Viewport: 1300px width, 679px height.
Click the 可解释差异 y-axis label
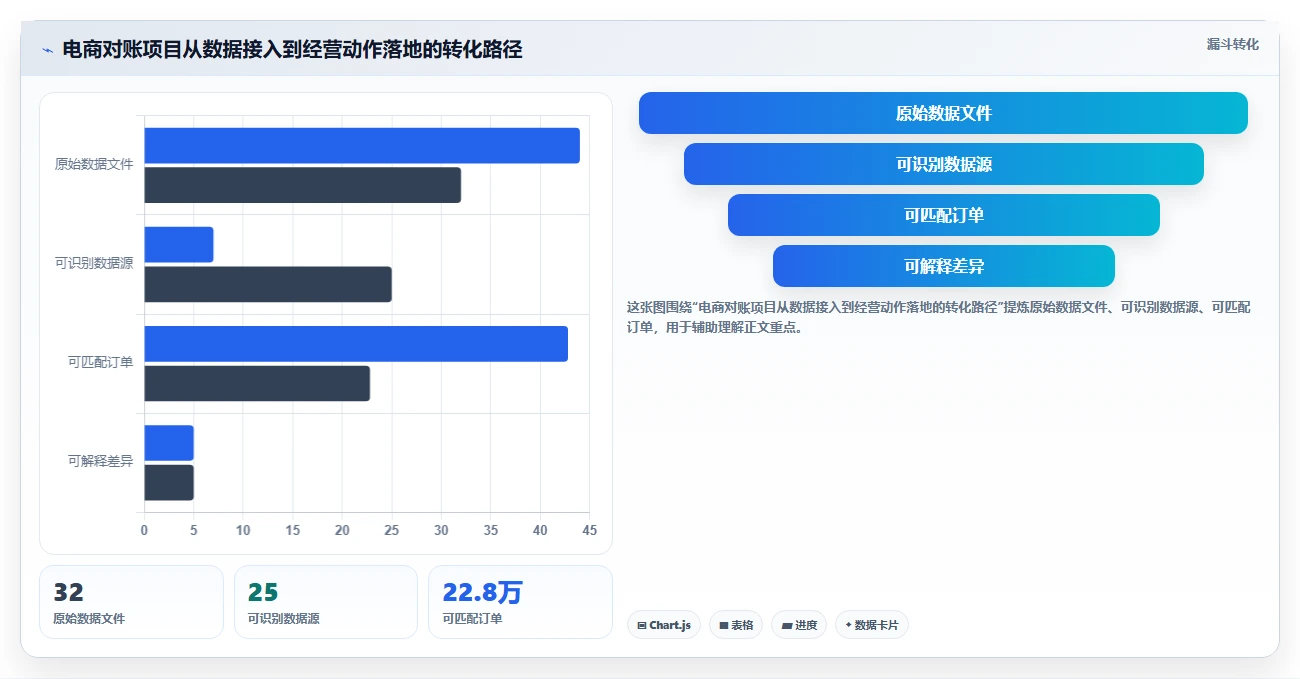[x=100, y=461]
